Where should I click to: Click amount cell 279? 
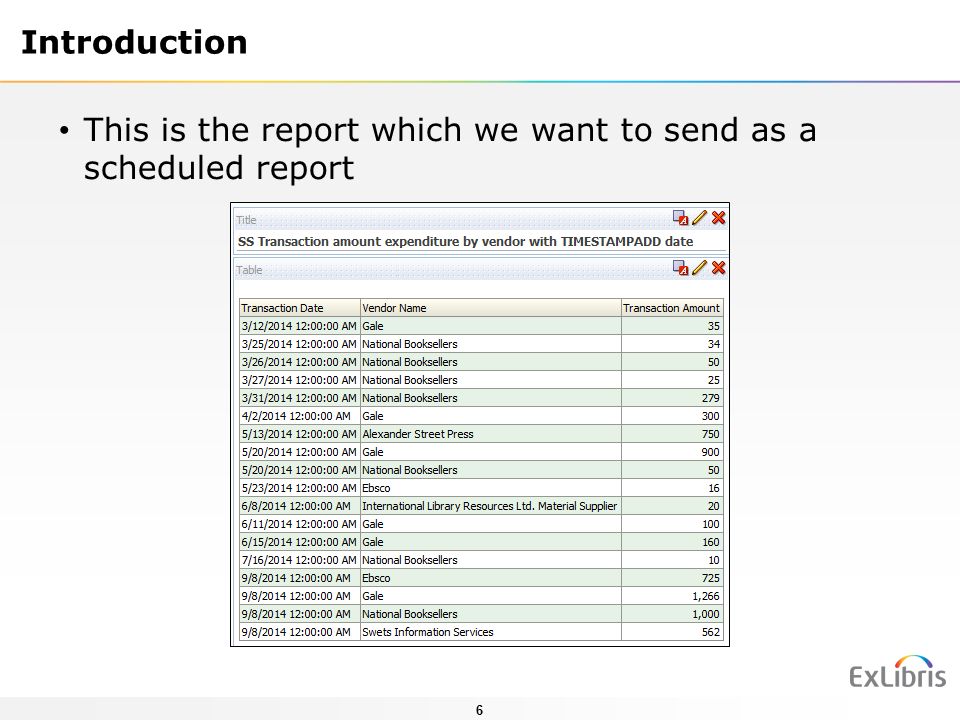click(672, 398)
